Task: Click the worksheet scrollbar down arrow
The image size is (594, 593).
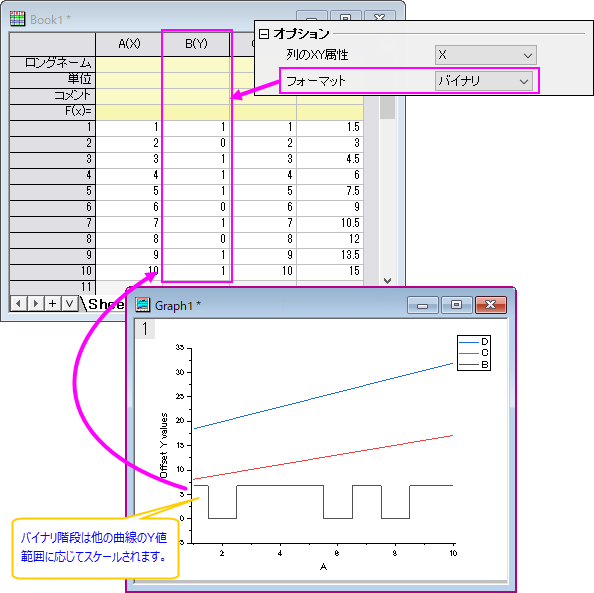Action: 387,280
